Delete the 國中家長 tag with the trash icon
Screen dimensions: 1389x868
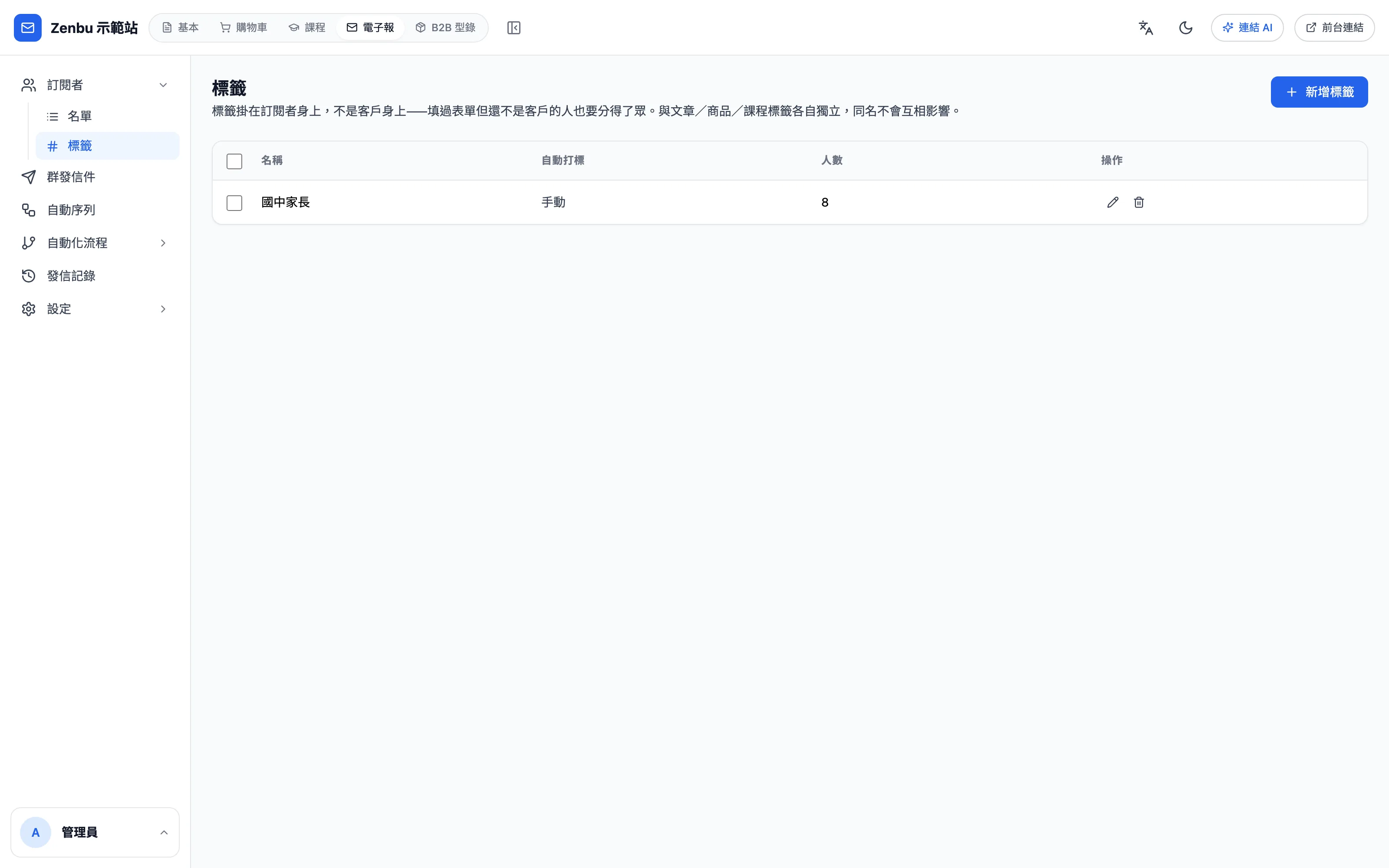click(1139, 202)
